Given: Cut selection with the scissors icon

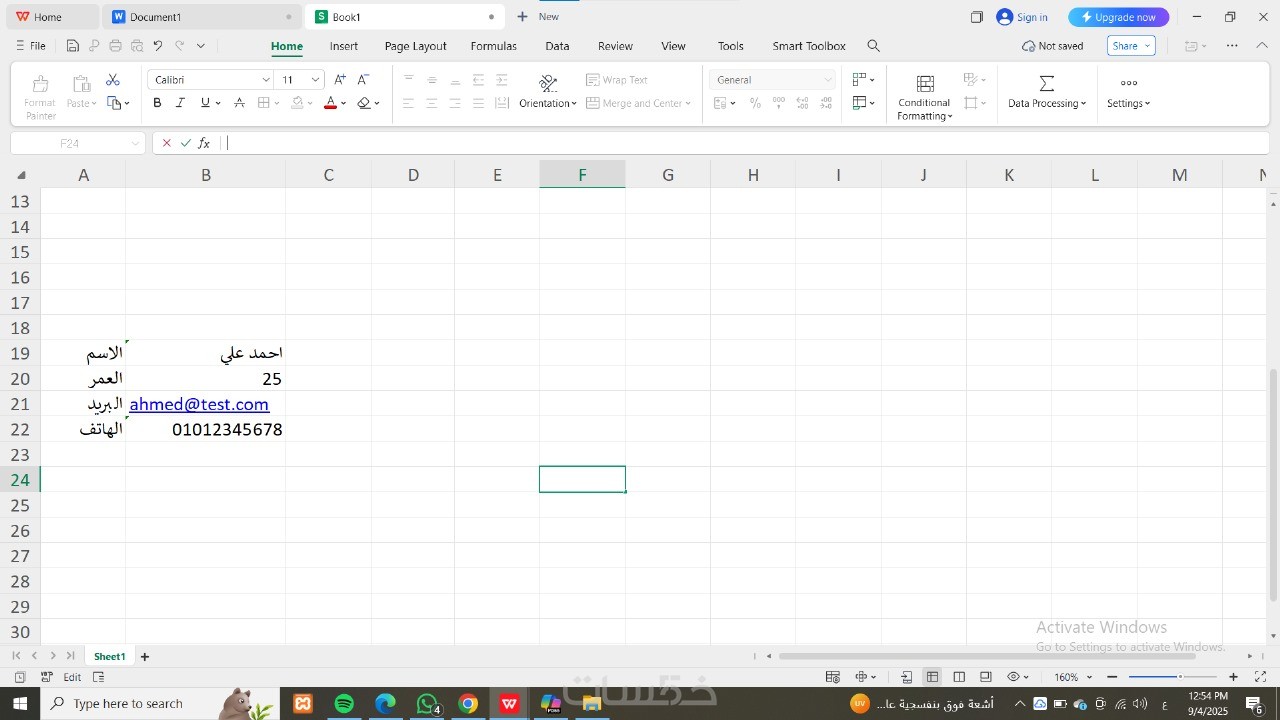Looking at the screenshot, I should pos(113,80).
